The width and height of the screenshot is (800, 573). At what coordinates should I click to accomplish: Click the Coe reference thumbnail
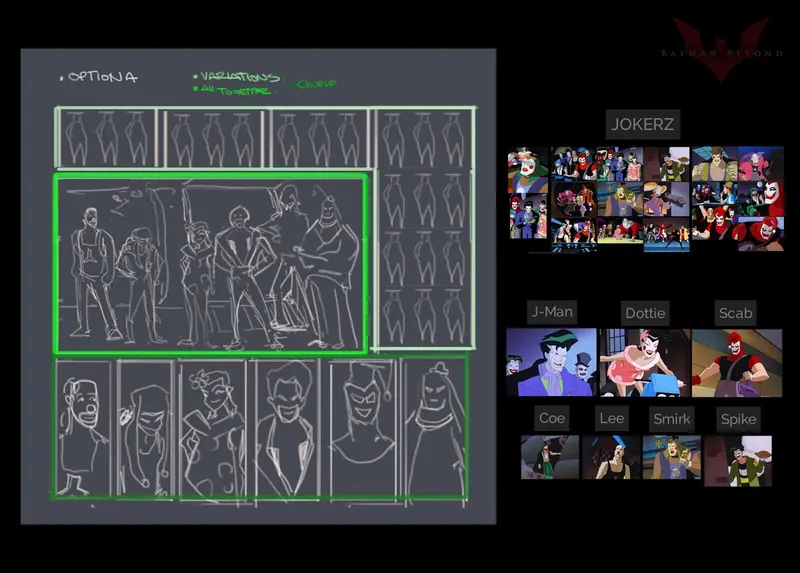click(549, 457)
